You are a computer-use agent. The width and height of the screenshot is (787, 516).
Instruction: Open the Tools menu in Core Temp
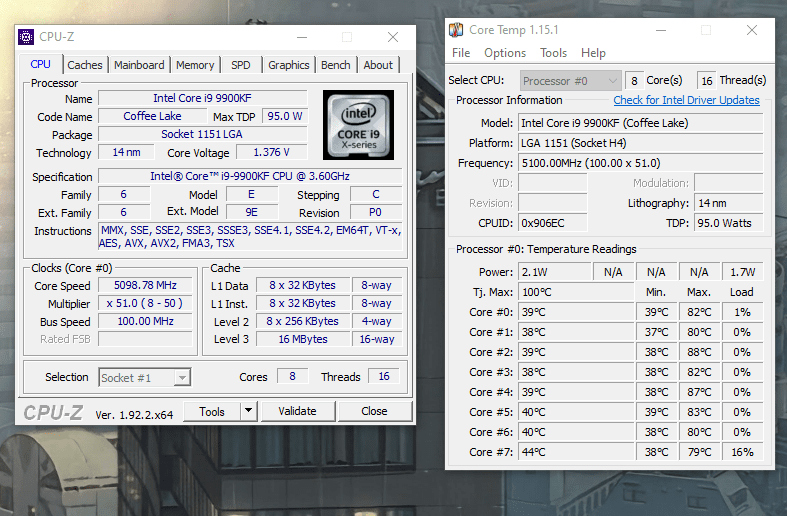click(x=553, y=53)
